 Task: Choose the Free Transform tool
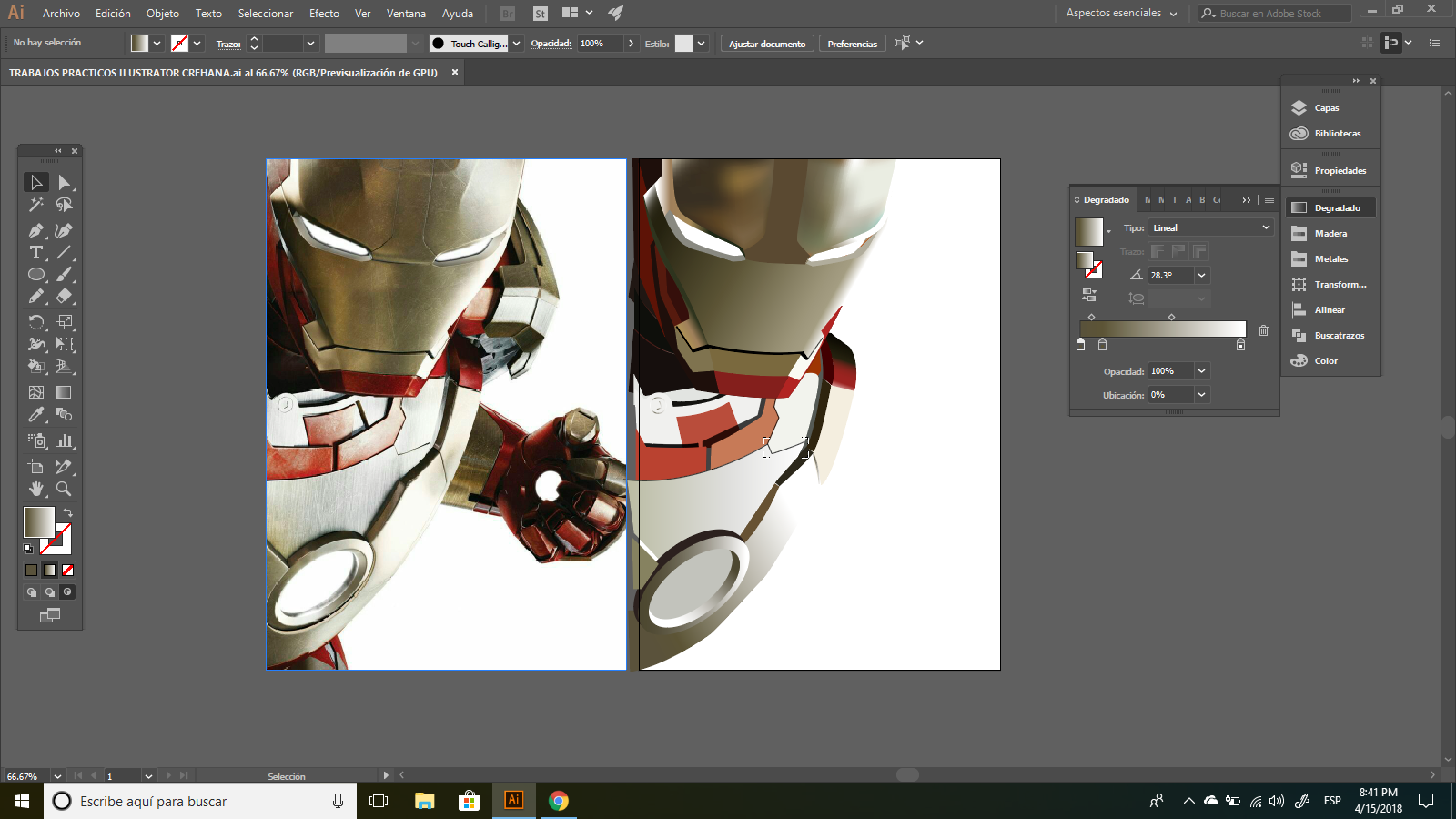click(x=64, y=344)
